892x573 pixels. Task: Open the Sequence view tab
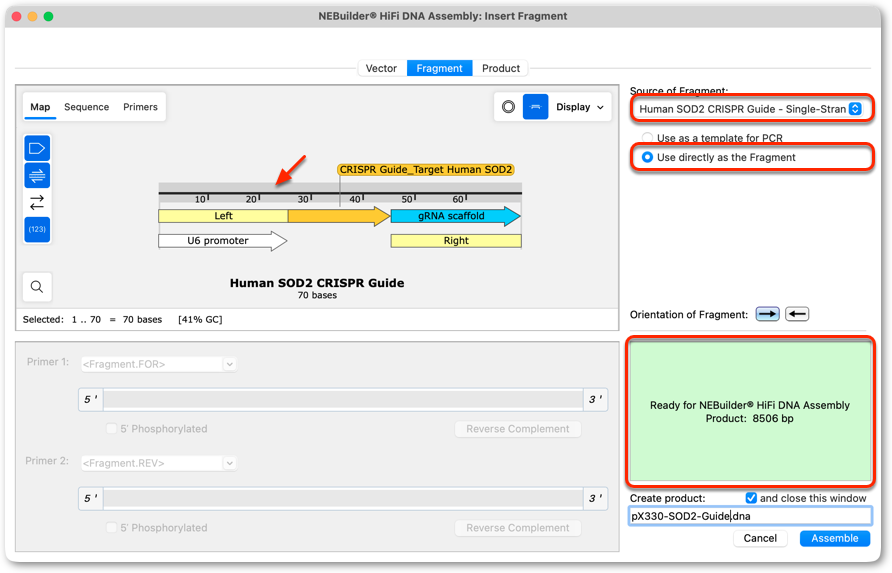pyautogui.click(x=86, y=107)
